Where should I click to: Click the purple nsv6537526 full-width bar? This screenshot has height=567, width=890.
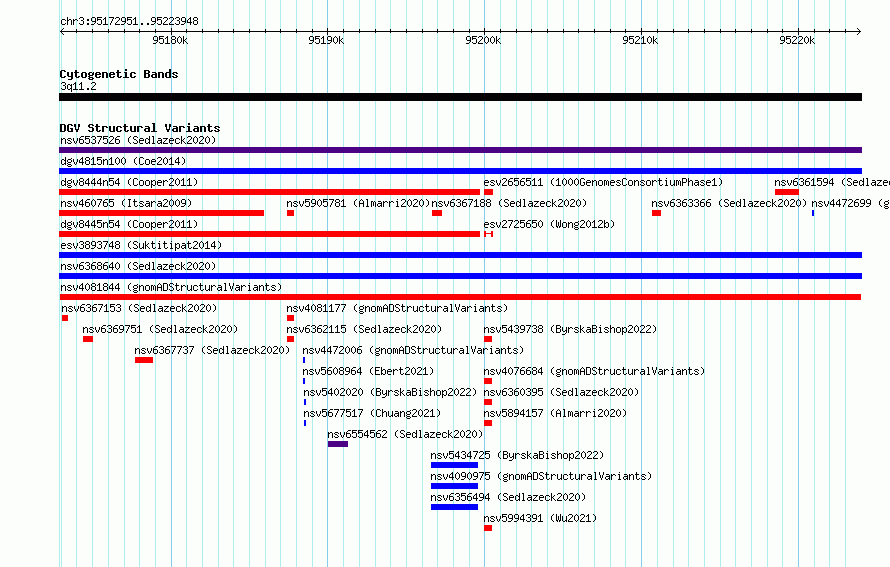tap(460, 150)
